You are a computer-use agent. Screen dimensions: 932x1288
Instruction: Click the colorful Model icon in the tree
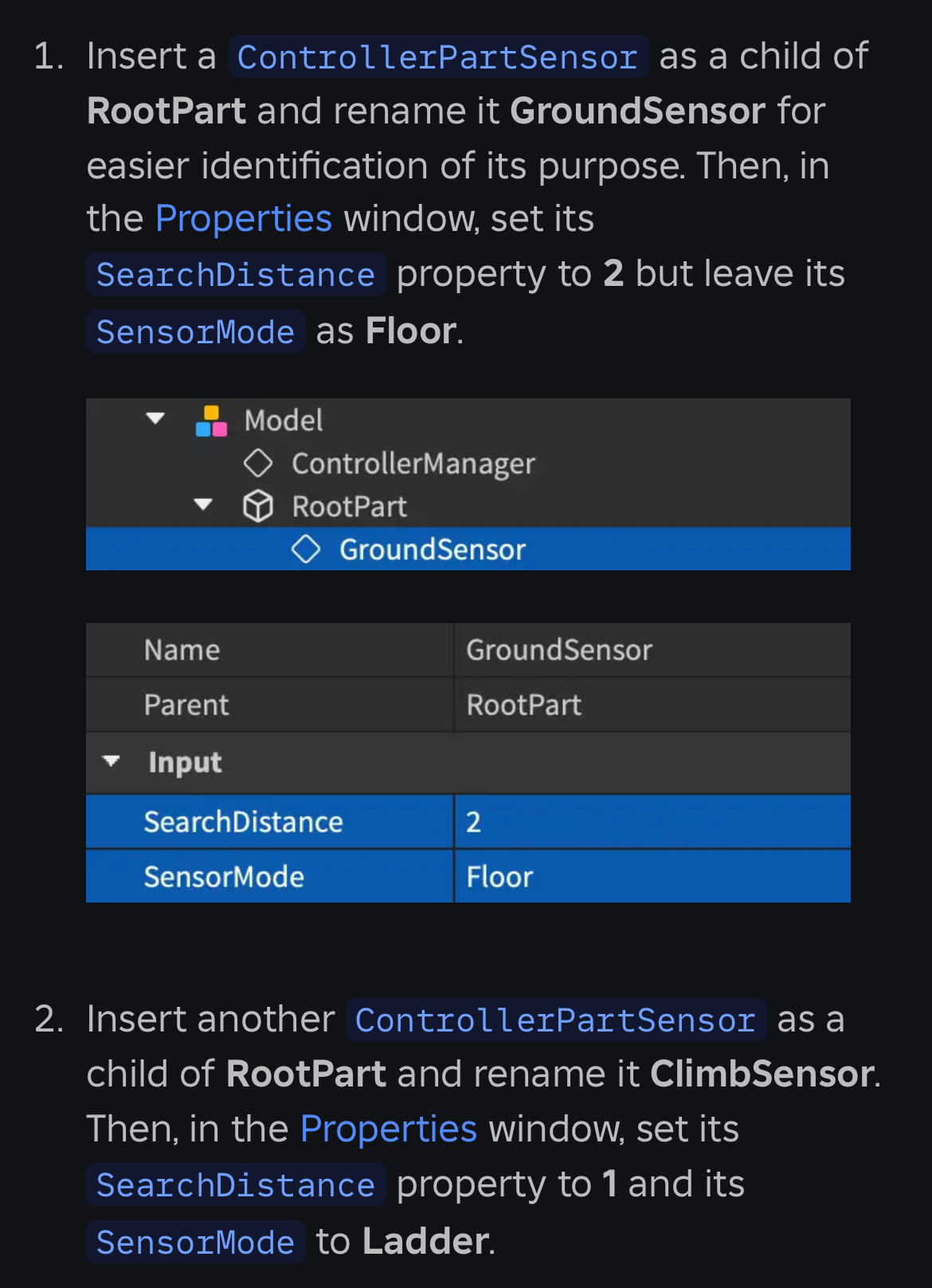pyautogui.click(x=211, y=421)
